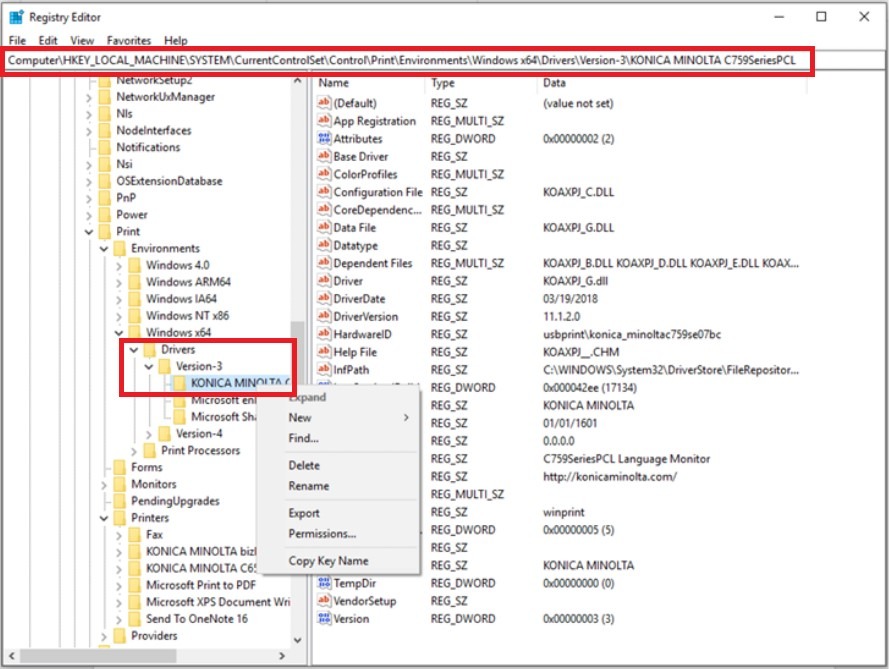889x669 pixels.
Task: Click the Version DWORD icon in list
Action: click(x=324, y=618)
